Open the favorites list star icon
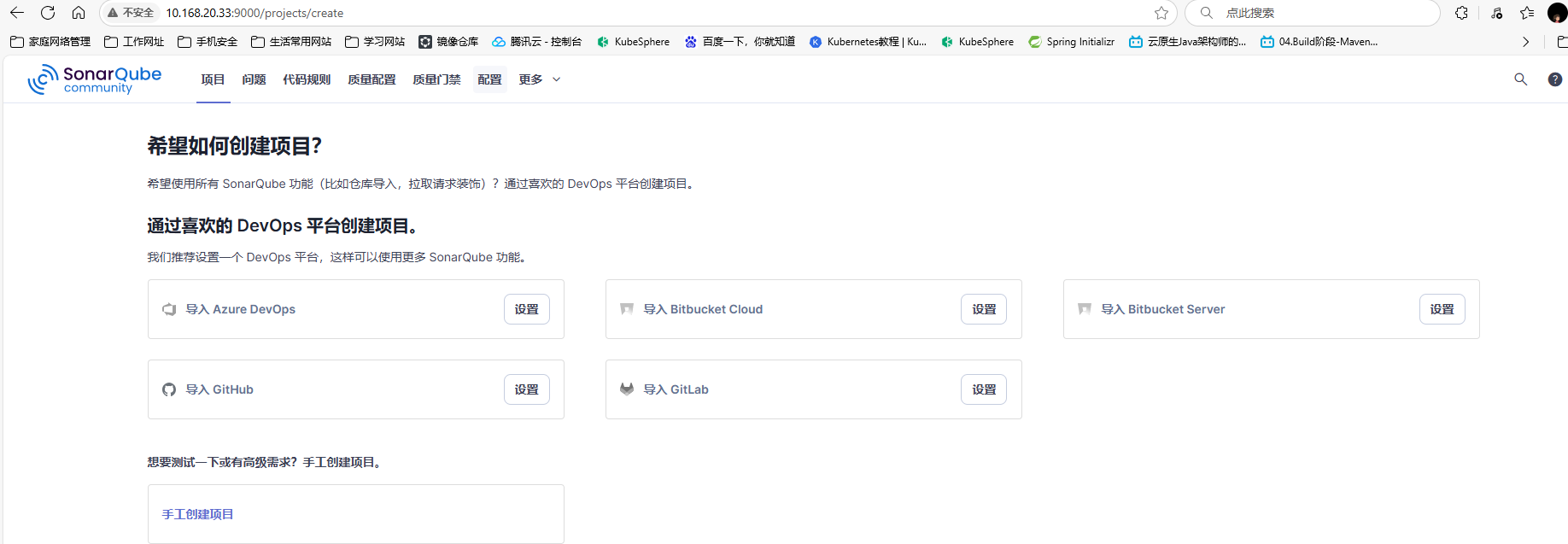This screenshot has width=1568, height=544. coord(1527,13)
